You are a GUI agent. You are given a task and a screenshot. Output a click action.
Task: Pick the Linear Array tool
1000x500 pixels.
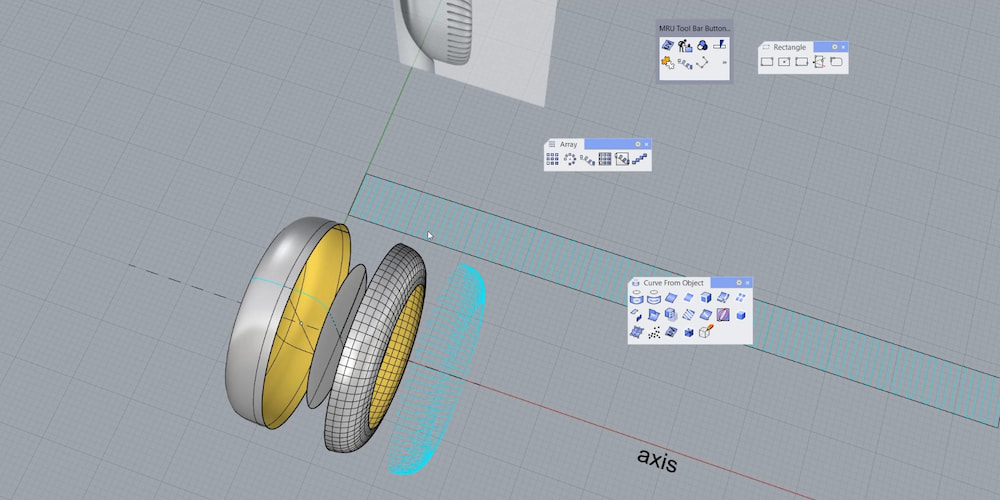[x=639, y=159]
